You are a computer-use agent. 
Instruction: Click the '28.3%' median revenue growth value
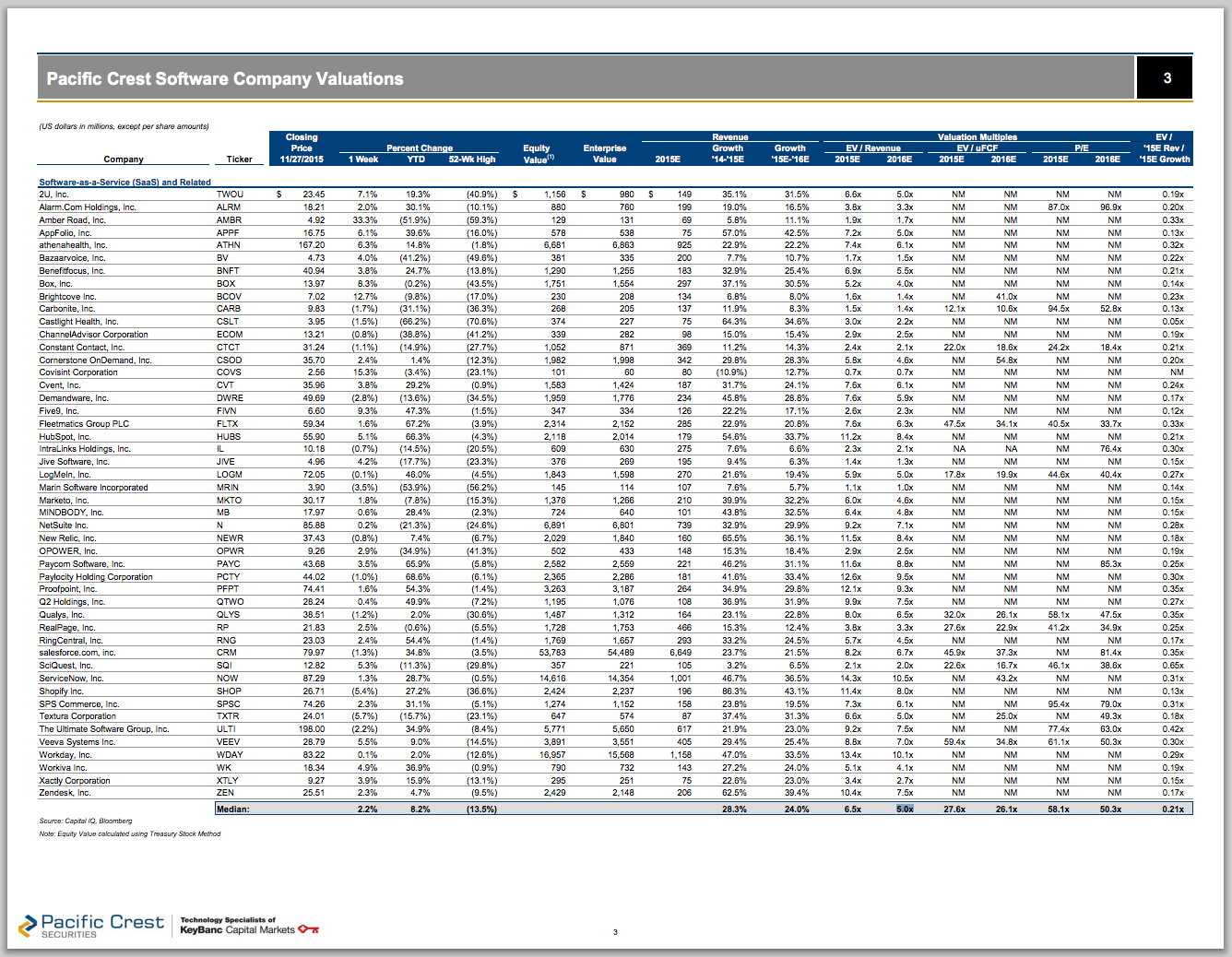(735, 809)
